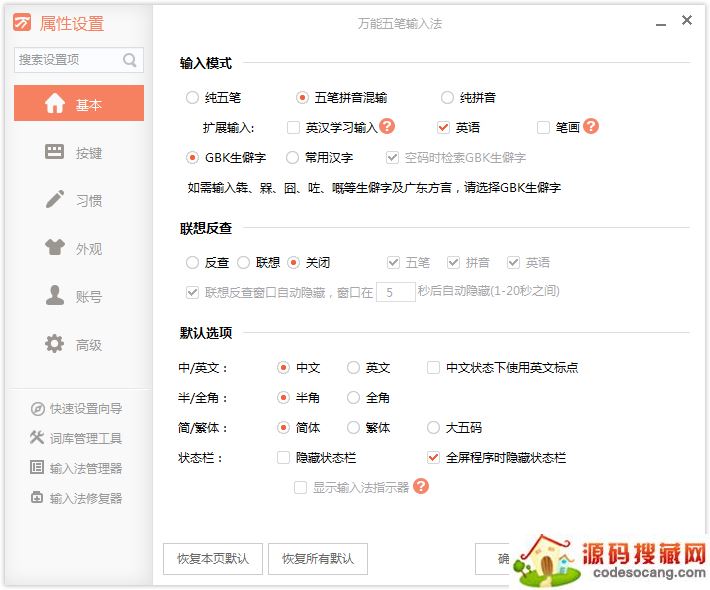Viewport: 710px width, 590px height.
Task: Click the house icon in 基本 tab
Action: 55,103
